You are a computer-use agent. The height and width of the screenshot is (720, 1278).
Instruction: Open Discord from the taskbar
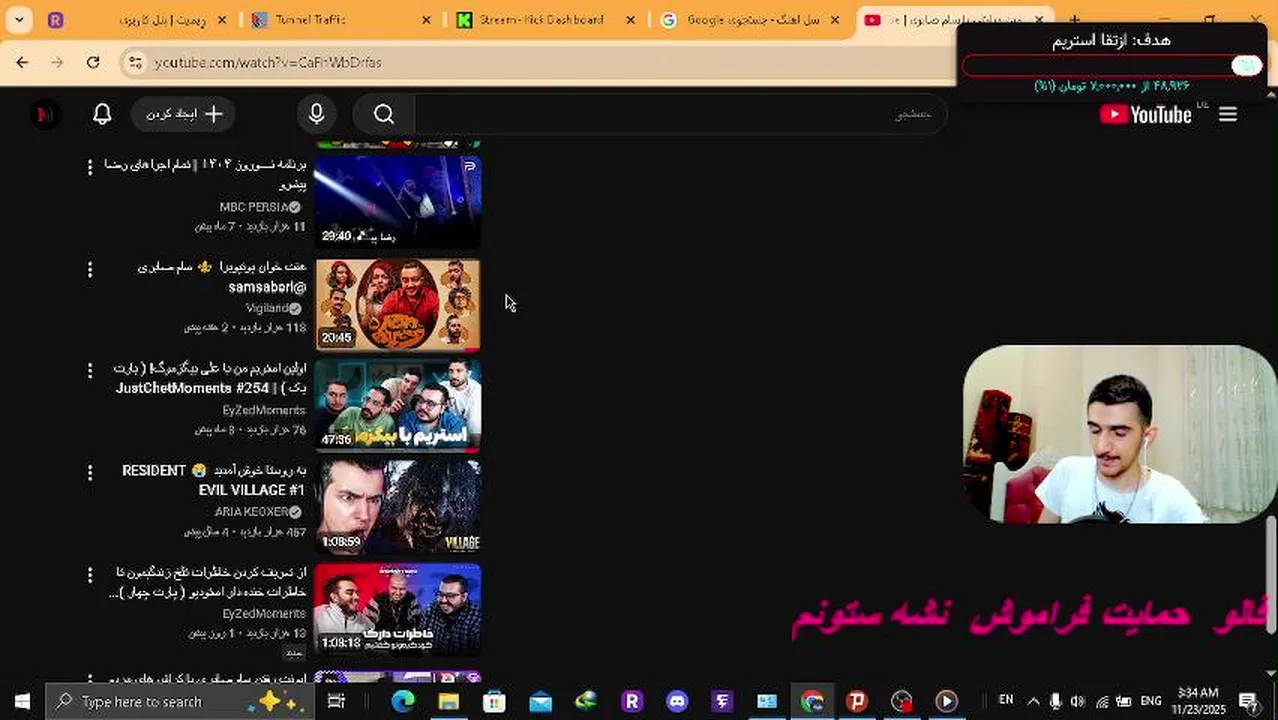pos(677,702)
